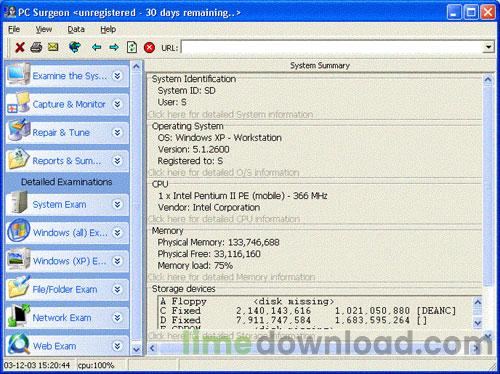The image size is (500, 374).
Task: Click System Summary scrollbar up arrow
Action: coord(488,80)
